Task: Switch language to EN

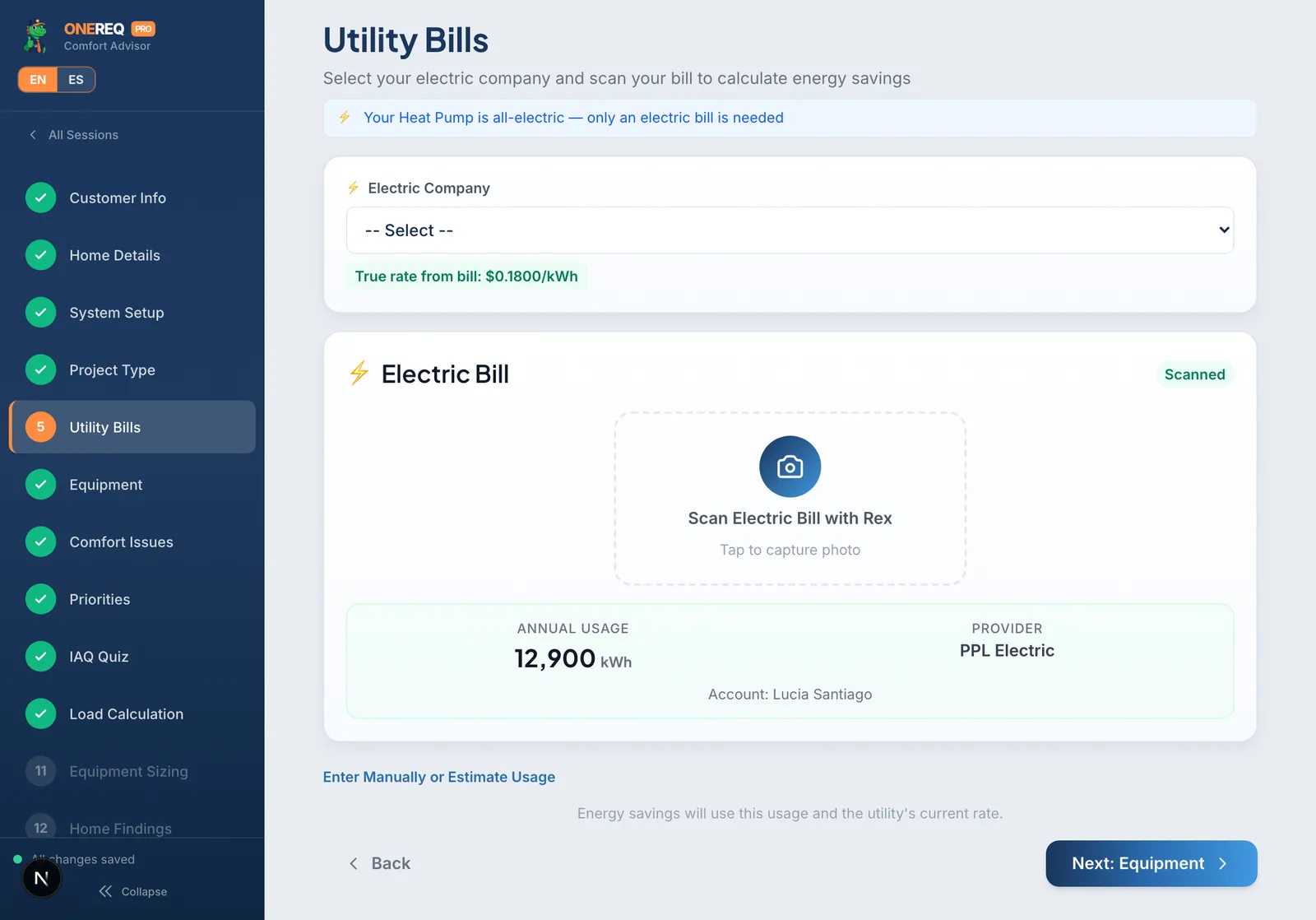Action: (x=38, y=80)
